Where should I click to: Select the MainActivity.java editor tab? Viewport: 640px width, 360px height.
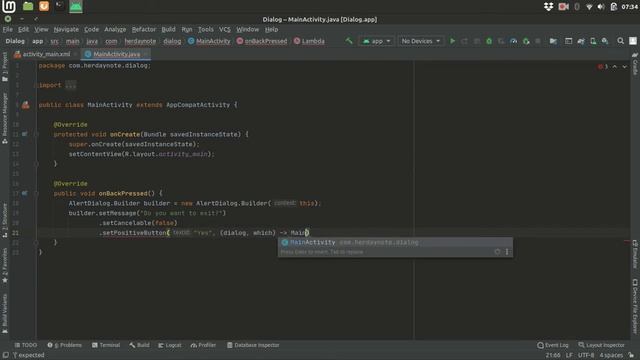coord(116,54)
